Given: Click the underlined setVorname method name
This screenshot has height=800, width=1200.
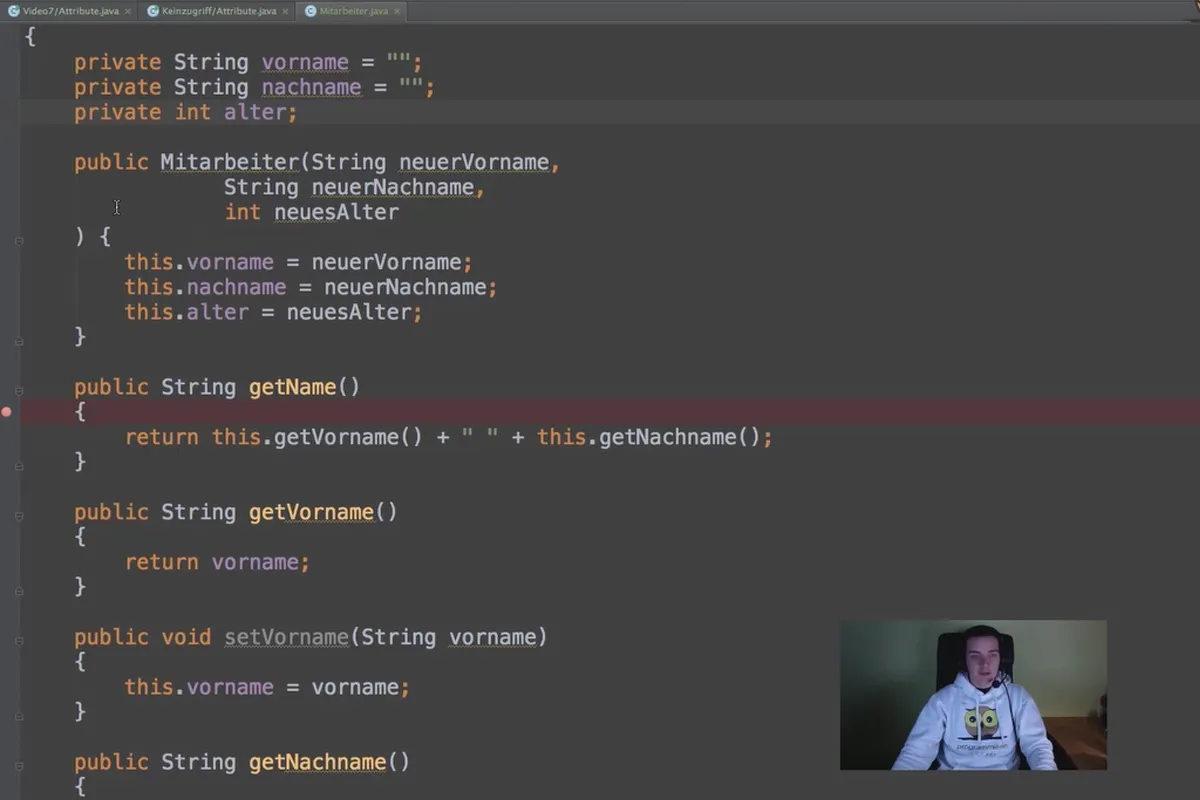Looking at the screenshot, I should [x=286, y=637].
